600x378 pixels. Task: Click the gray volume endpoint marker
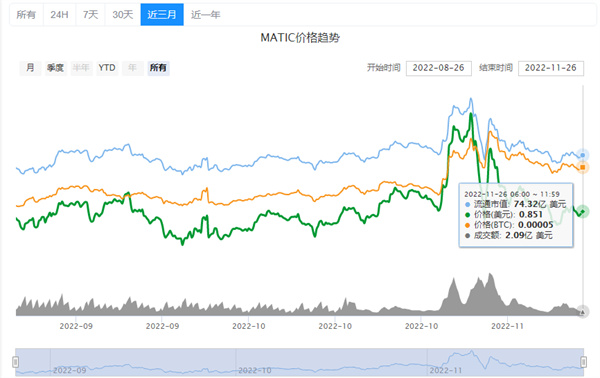coord(582,312)
